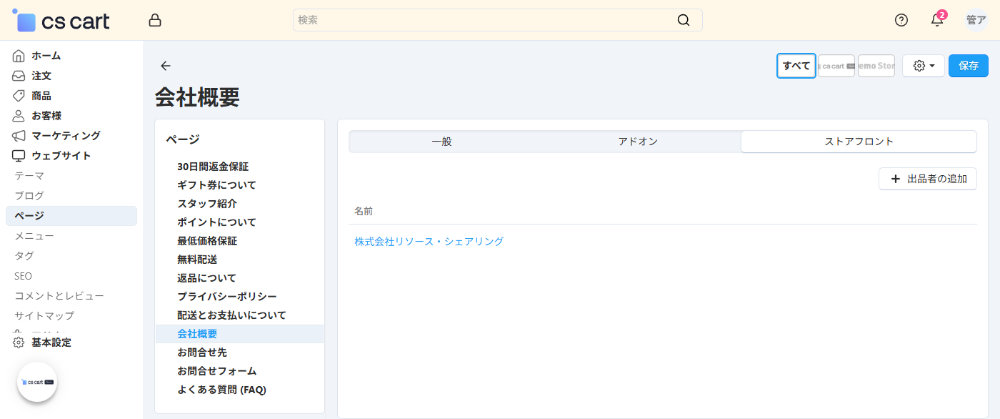
Task: Click the お客様 person icon
Action: pos(18,115)
